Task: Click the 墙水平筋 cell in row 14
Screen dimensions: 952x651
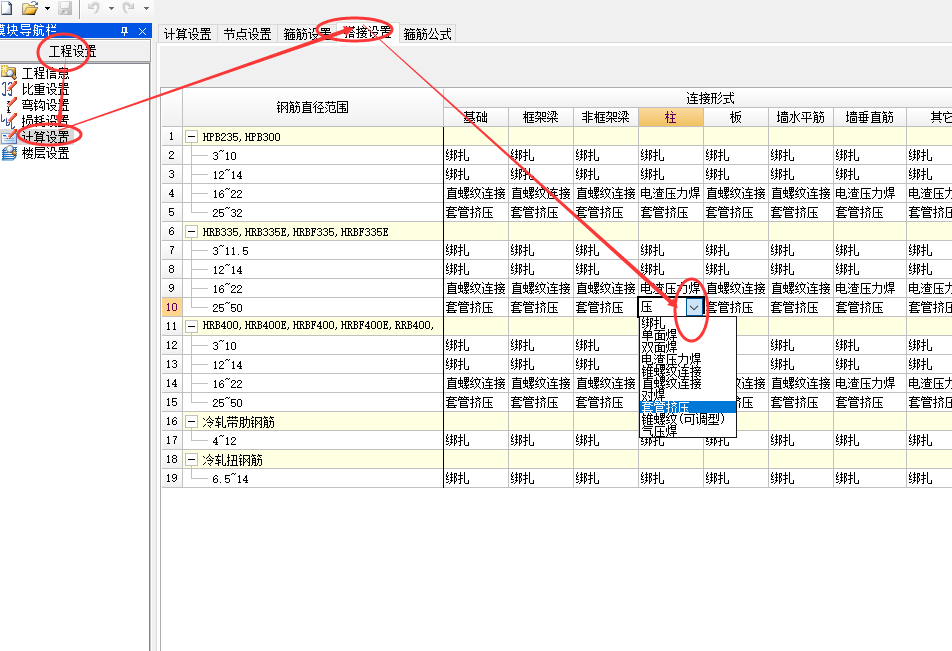Action: pos(801,383)
